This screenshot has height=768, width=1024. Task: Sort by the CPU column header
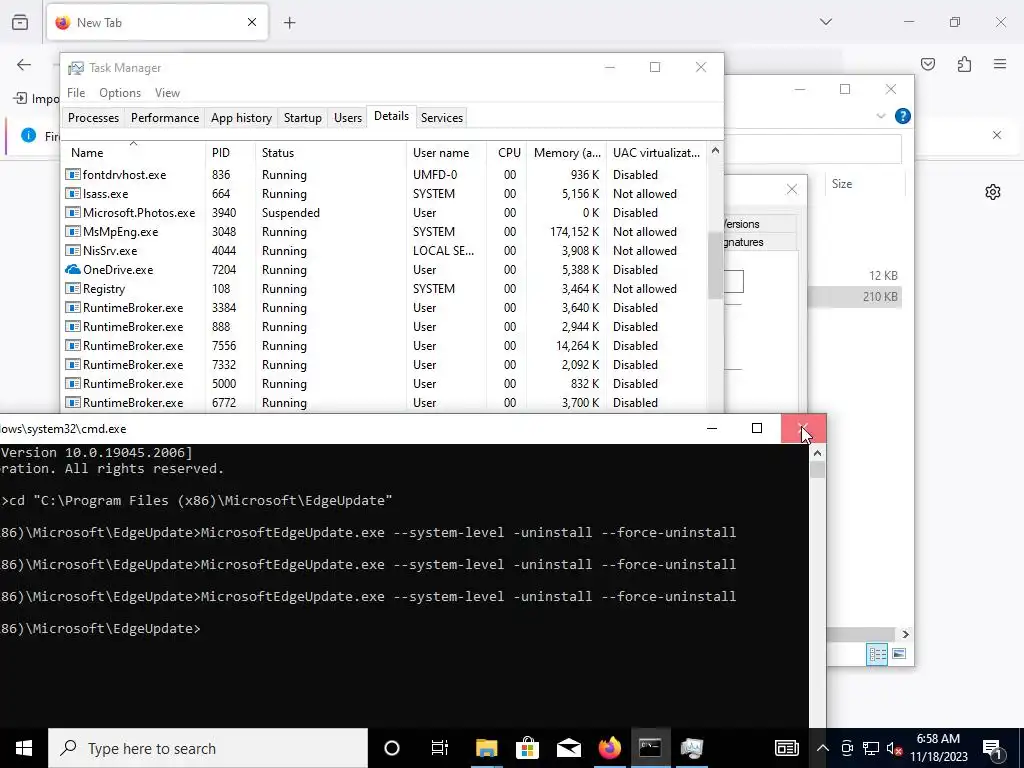pyautogui.click(x=507, y=152)
